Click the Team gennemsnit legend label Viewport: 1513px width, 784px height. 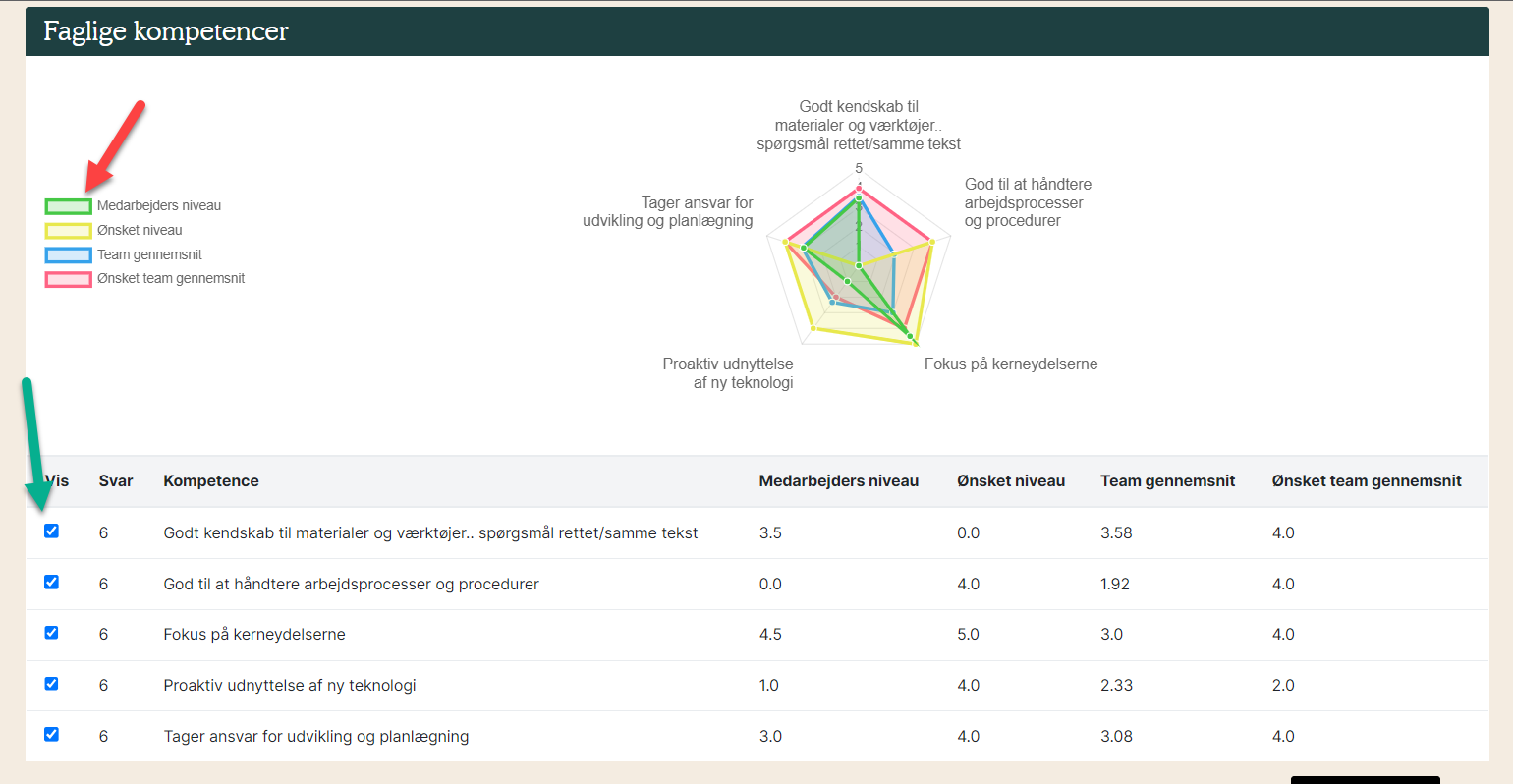(149, 255)
